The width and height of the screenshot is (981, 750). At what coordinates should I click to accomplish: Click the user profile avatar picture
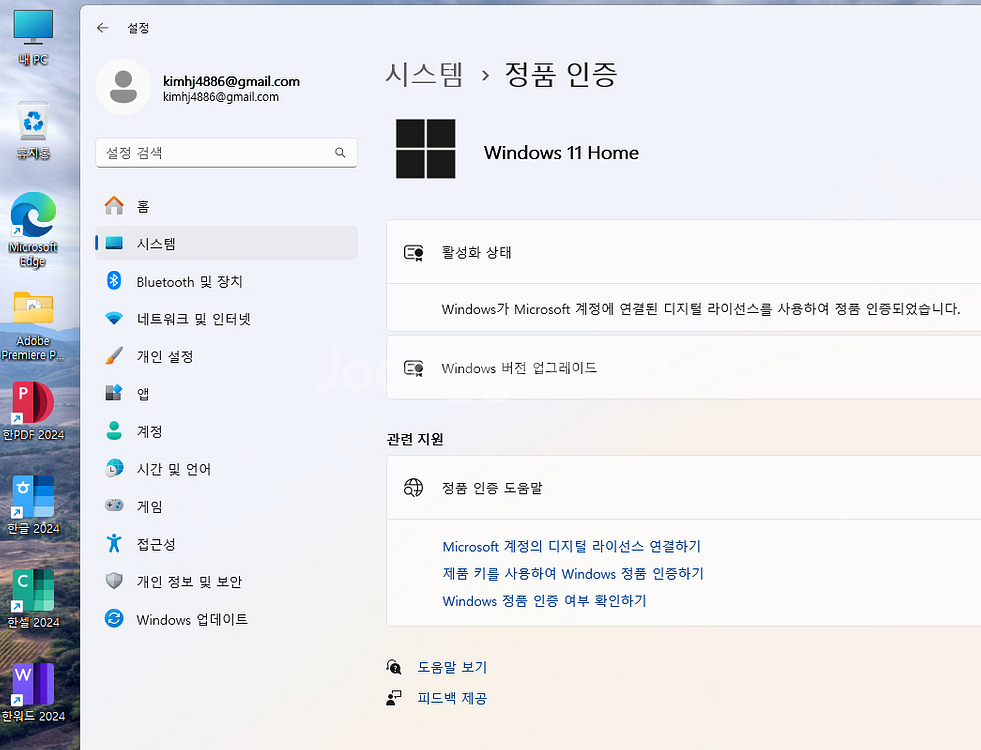click(123, 87)
